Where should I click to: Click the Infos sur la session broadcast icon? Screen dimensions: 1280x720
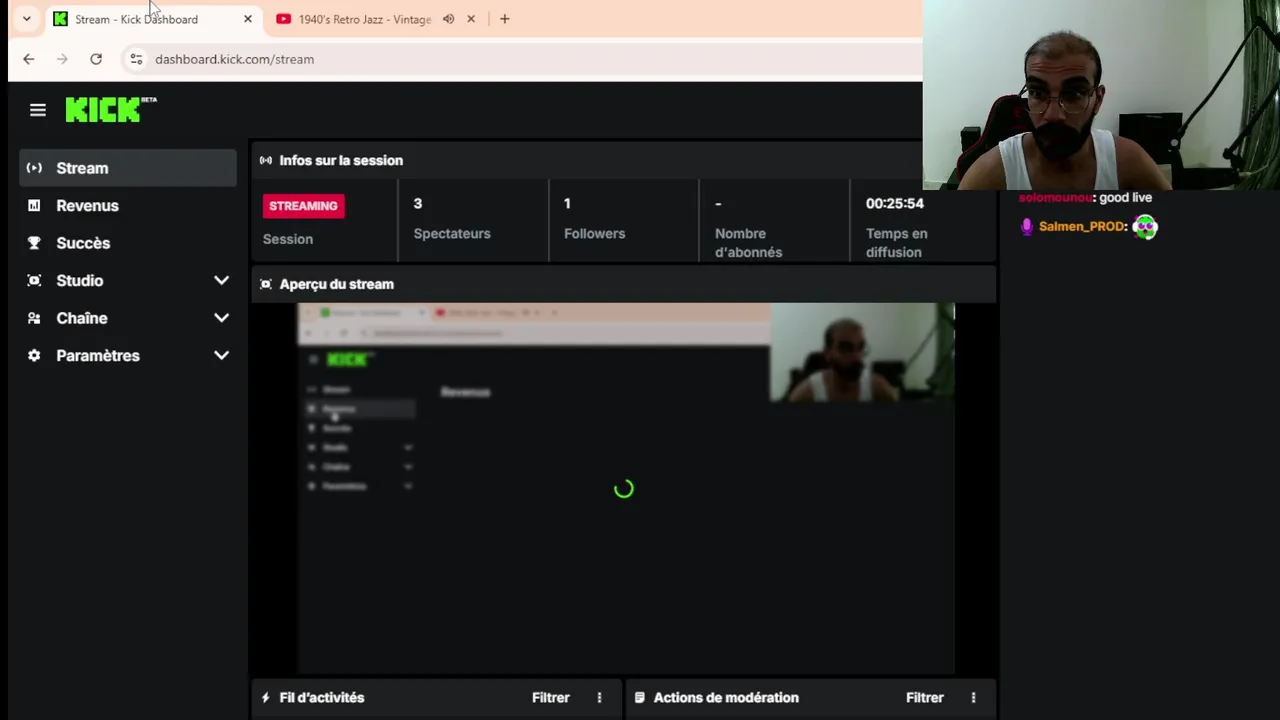266,160
